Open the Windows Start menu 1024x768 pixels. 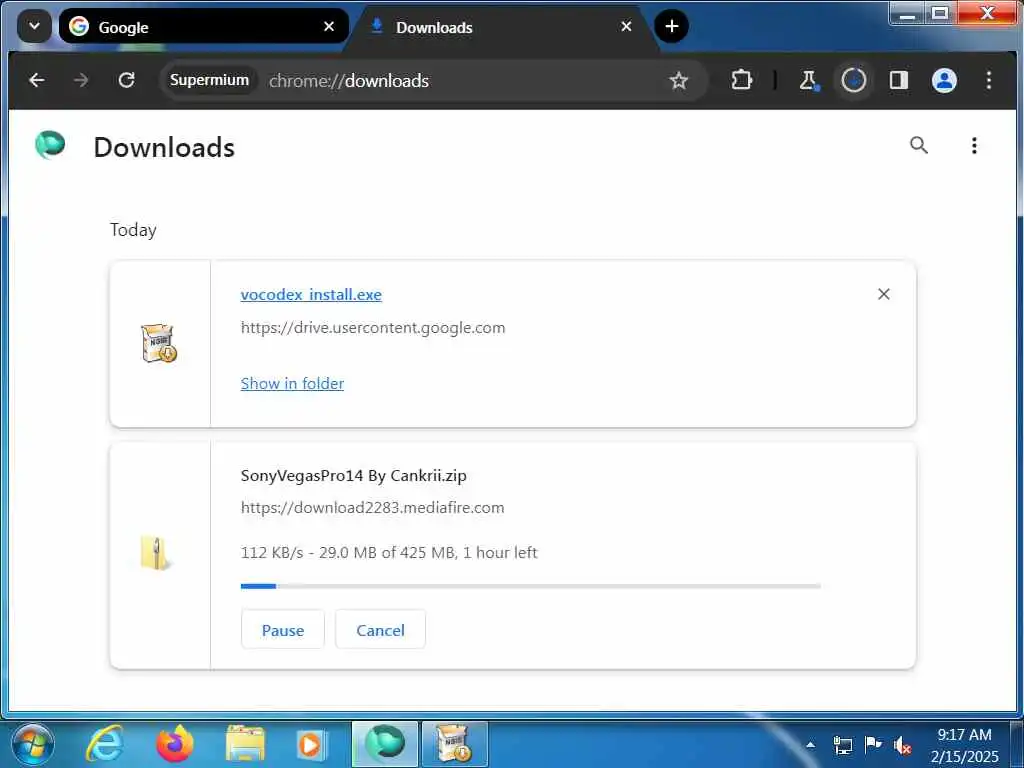(x=33, y=744)
